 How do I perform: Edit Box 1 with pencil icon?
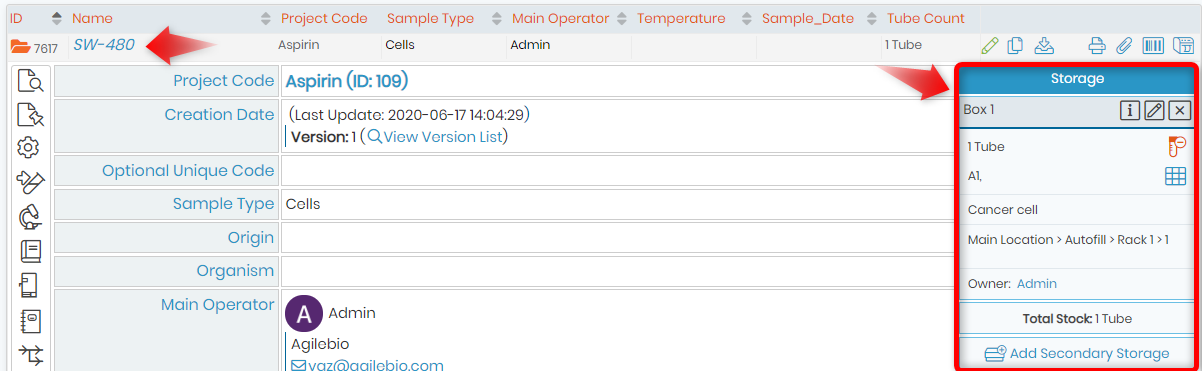1155,110
